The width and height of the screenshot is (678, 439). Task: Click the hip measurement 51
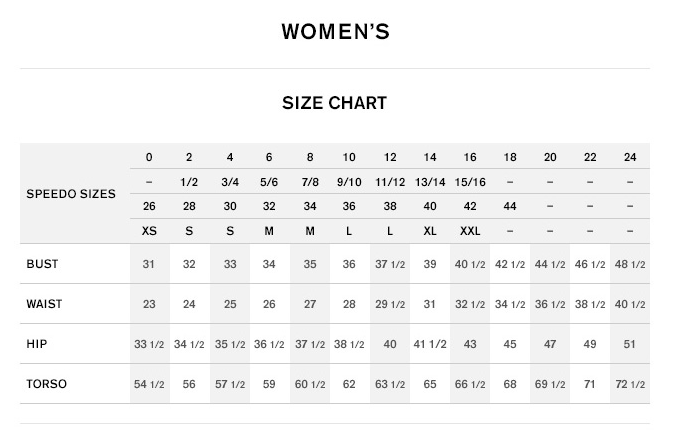pos(630,344)
